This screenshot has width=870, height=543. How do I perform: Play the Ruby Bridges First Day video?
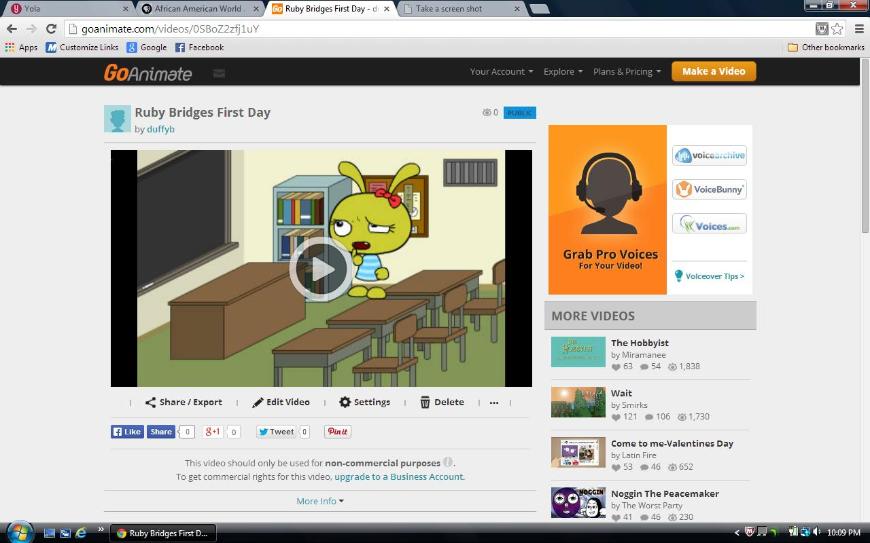coord(321,269)
